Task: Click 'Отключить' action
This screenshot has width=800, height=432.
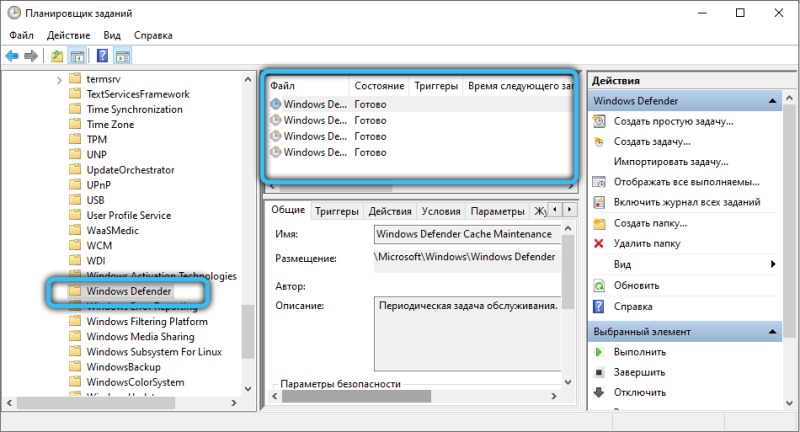Action: 640,392
